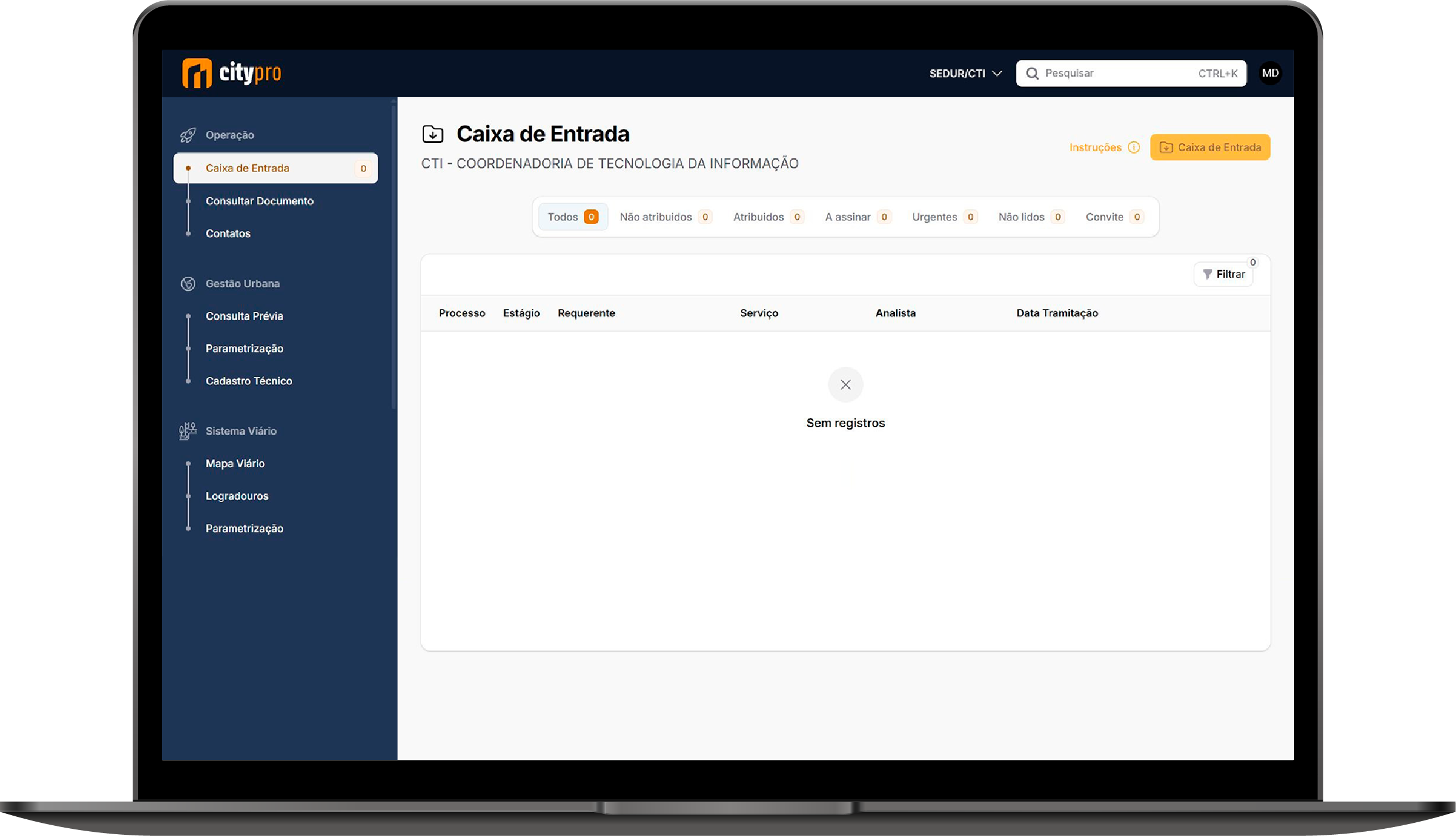Click the citypro logo

pos(231,73)
